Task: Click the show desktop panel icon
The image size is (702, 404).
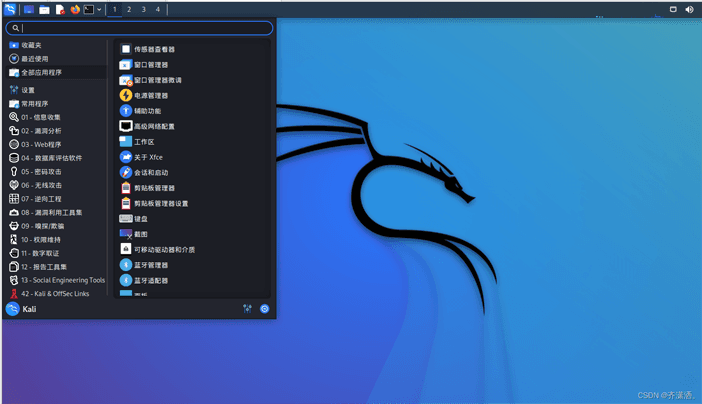Action: pyautogui.click(x=29, y=9)
